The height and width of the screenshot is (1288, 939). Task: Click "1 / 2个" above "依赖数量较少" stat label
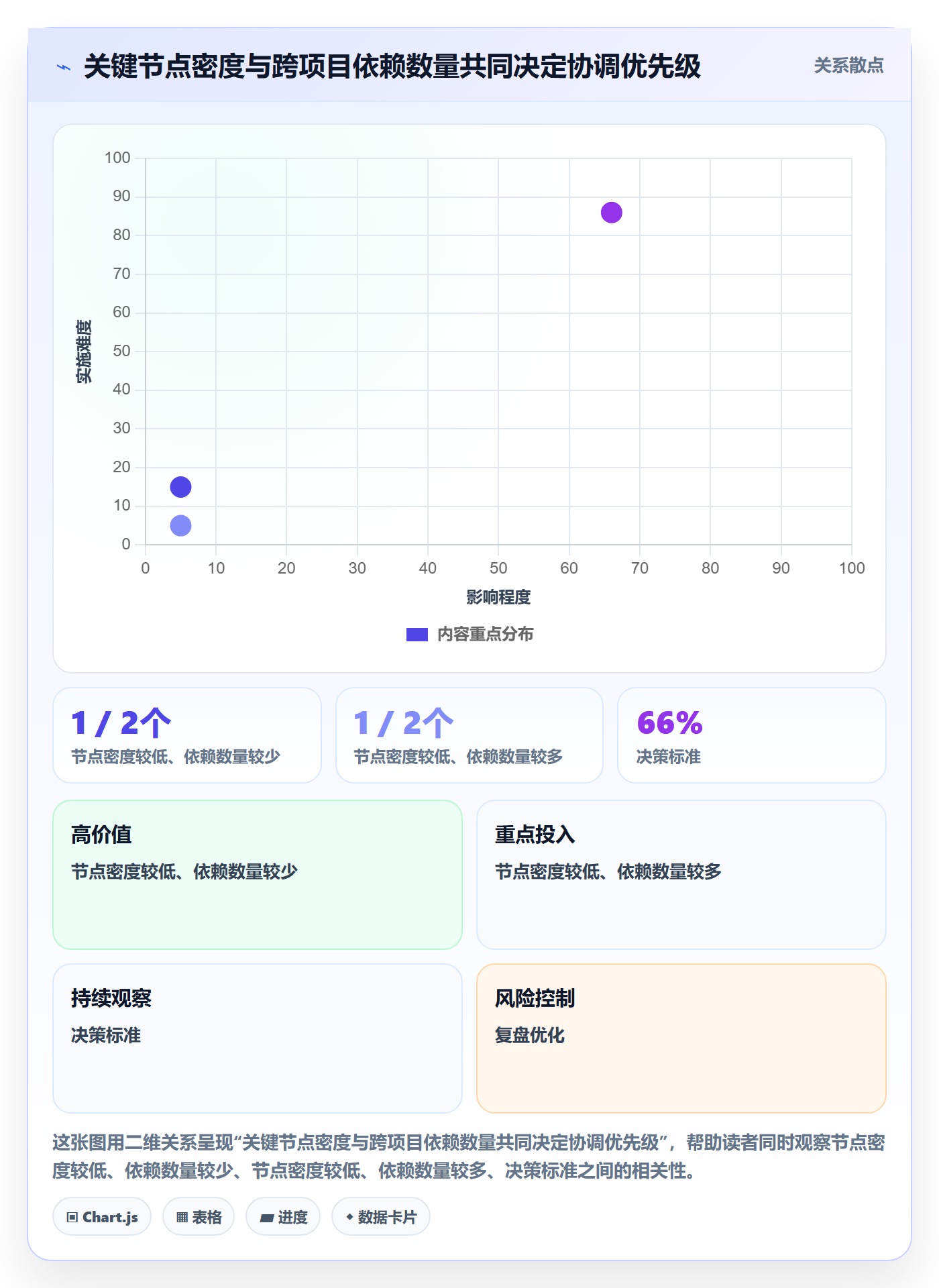point(121,722)
